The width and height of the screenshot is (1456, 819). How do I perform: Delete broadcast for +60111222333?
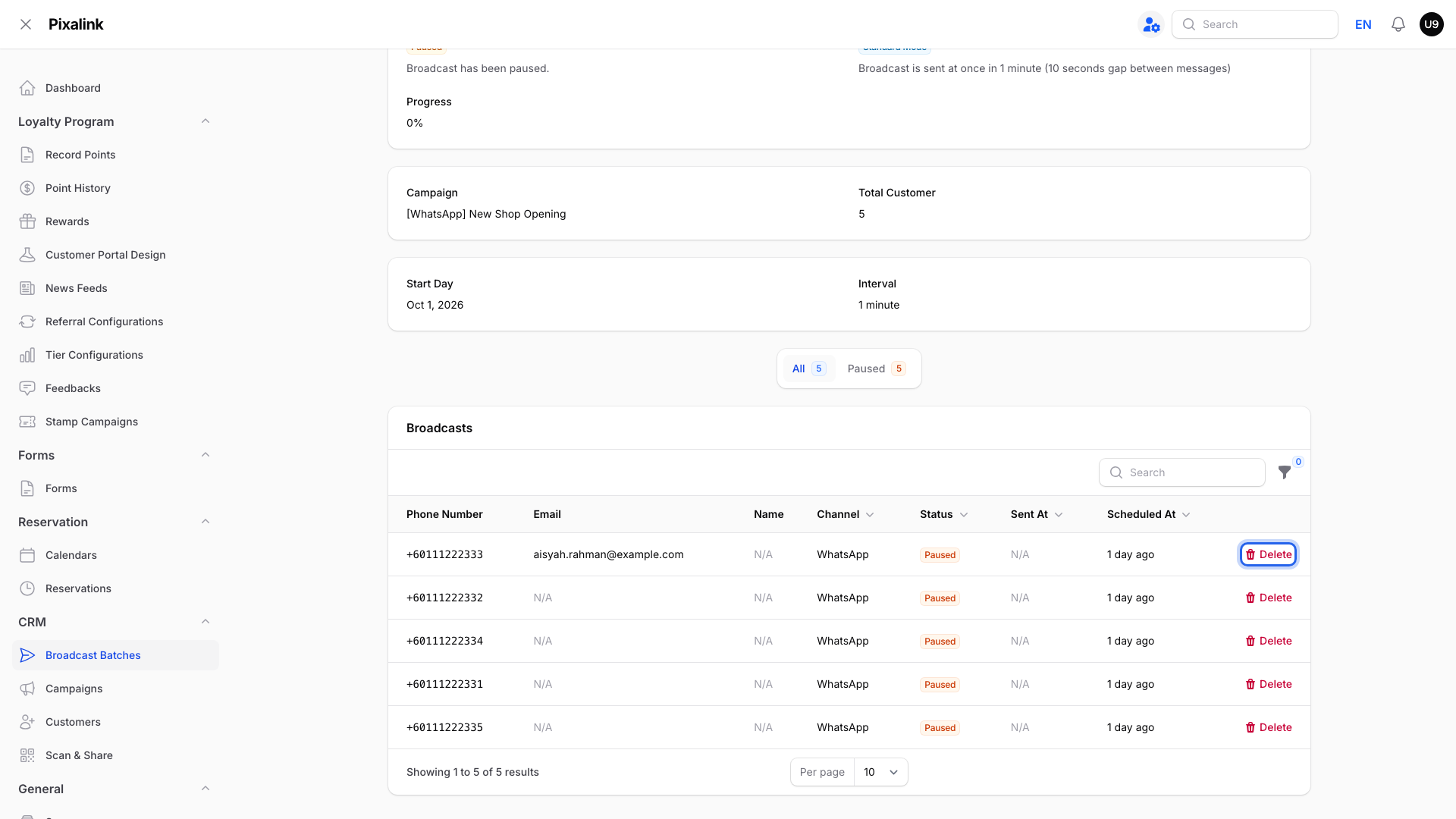[x=1269, y=554]
